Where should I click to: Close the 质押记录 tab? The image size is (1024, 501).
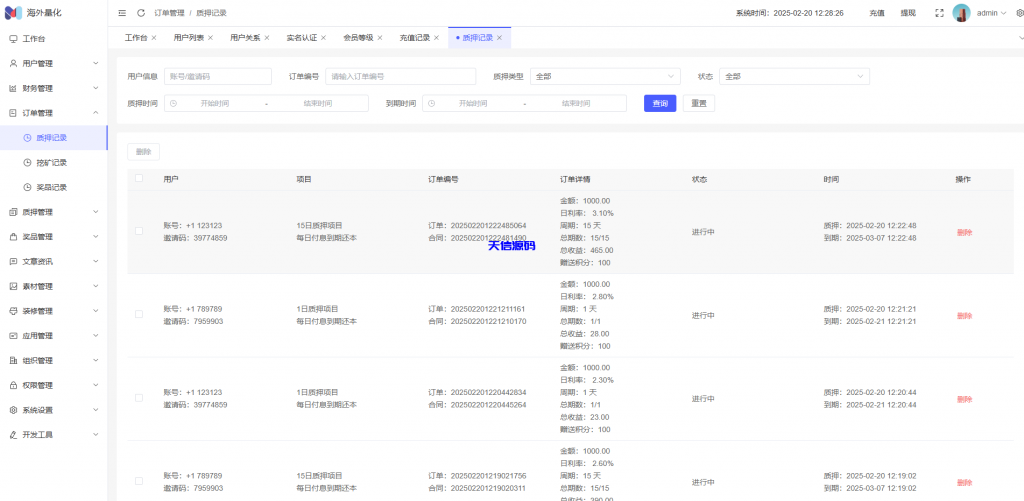tap(500, 38)
